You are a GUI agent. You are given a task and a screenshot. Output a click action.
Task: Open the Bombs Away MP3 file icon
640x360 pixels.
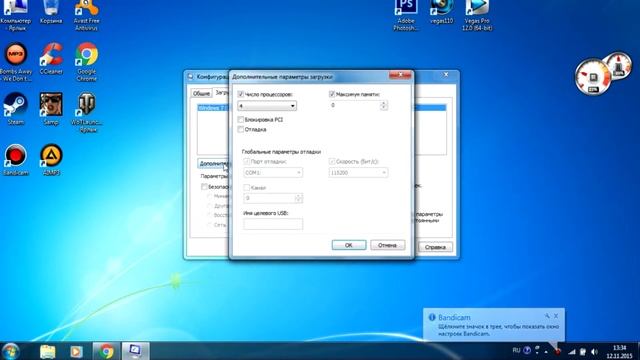click(x=16, y=62)
